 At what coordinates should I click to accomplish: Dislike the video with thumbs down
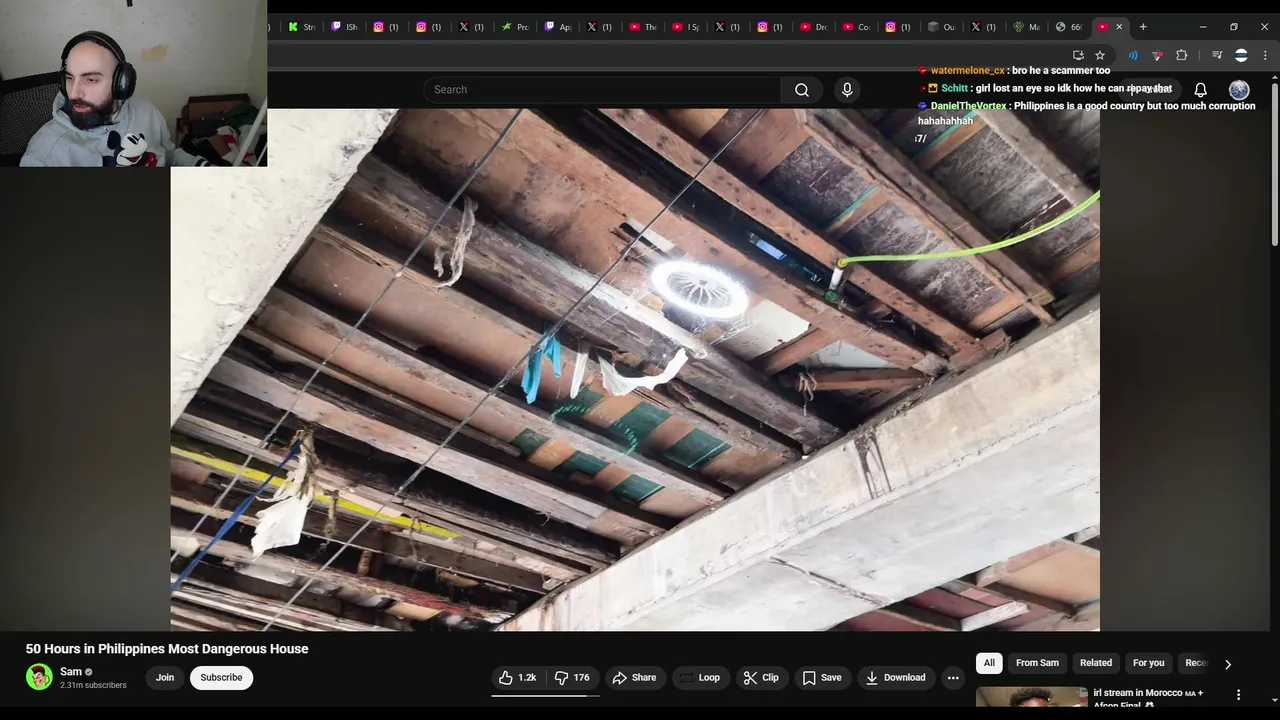click(x=572, y=678)
